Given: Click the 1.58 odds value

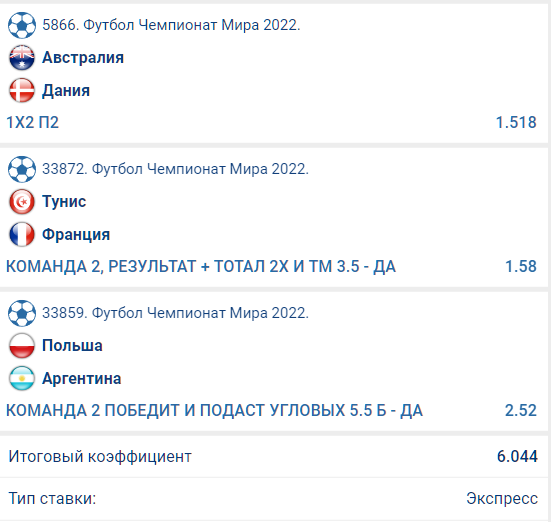Looking at the screenshot, I should pos(521,266).
